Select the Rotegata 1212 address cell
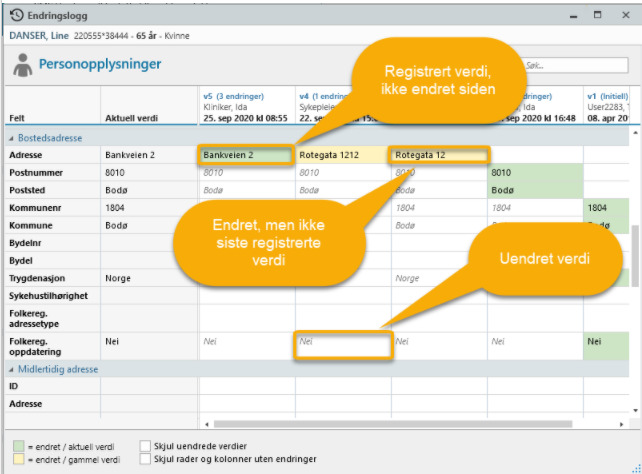This screenshot has width=642, height=474. pos(340,155)
